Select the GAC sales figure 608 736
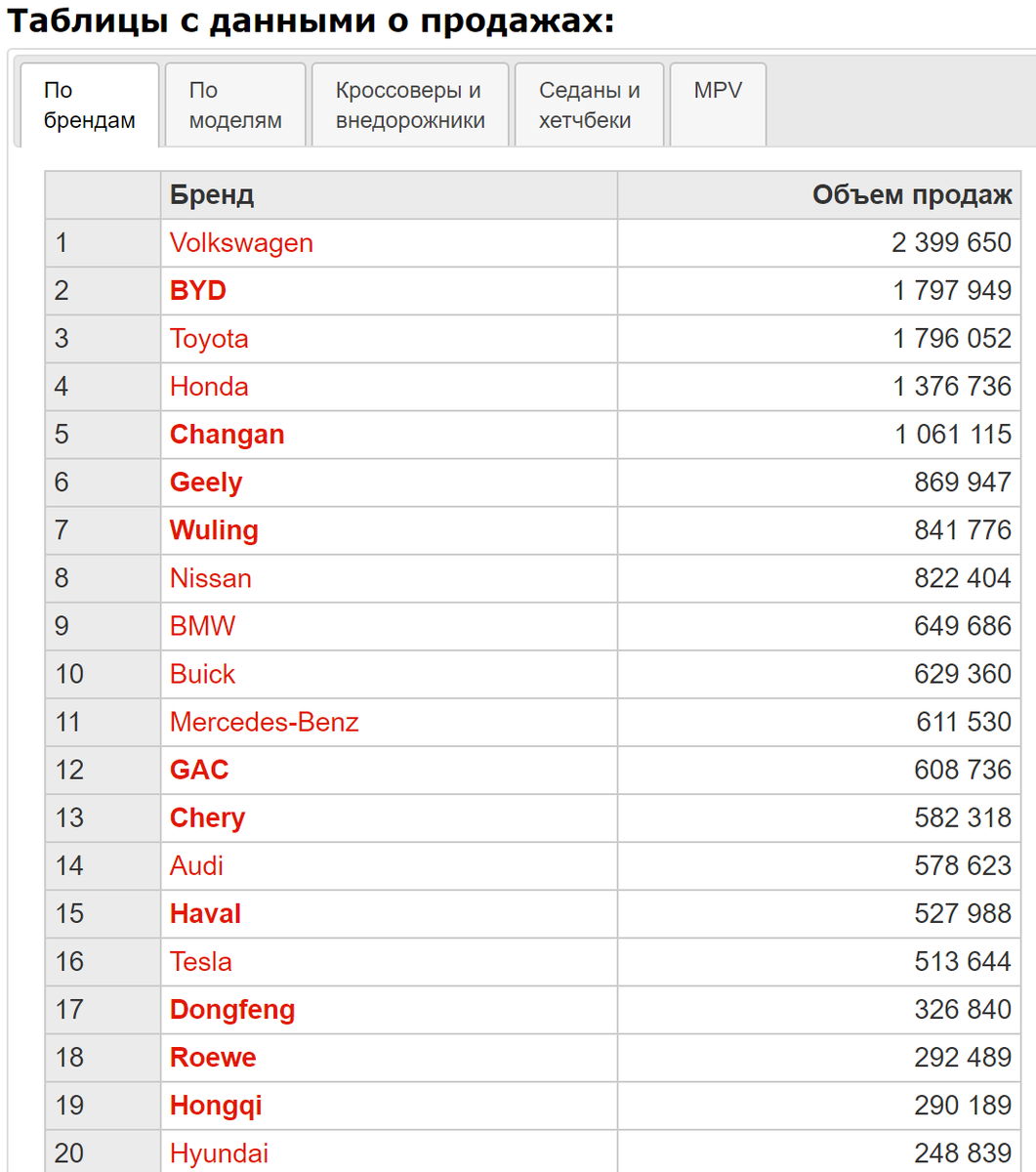The image size is (1036, 1172). click(963, 770)
